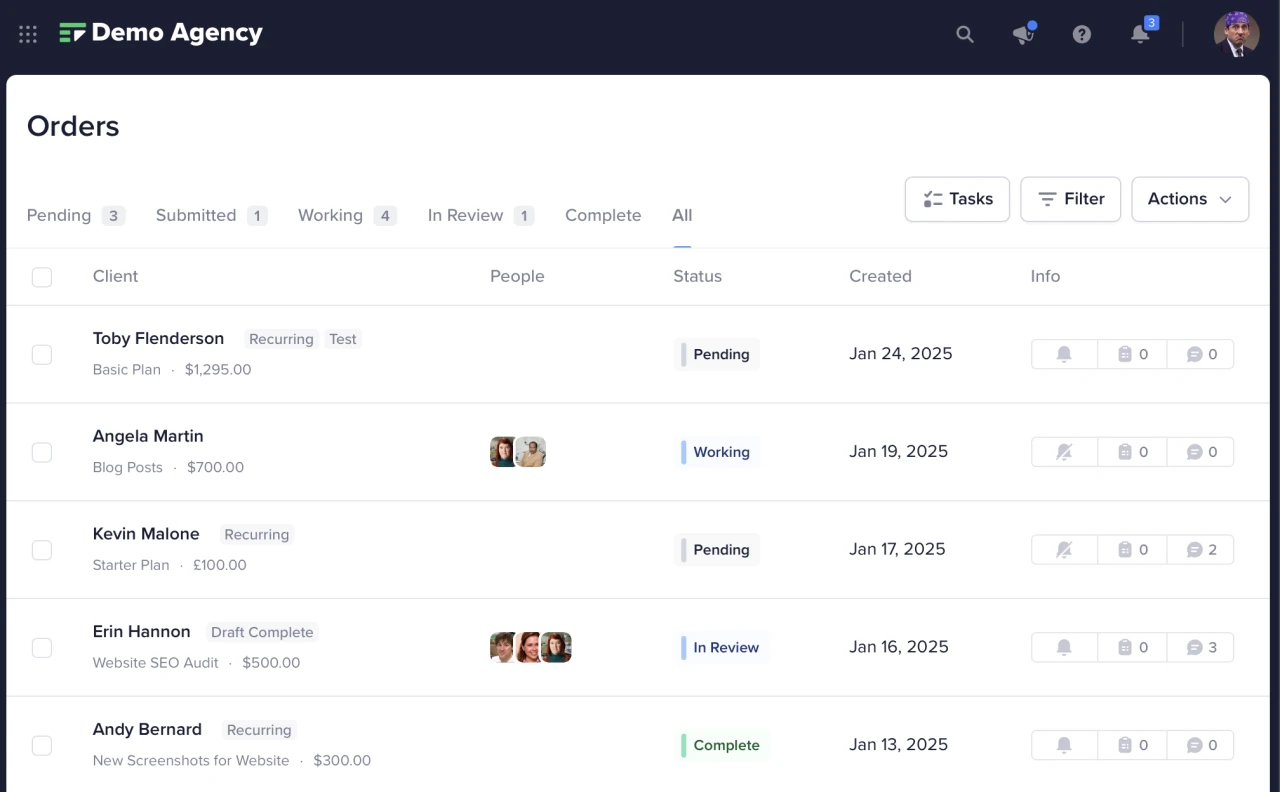1280x792 pixels.
Task: Open Kevin Malone's order
Action: [146, 534]
